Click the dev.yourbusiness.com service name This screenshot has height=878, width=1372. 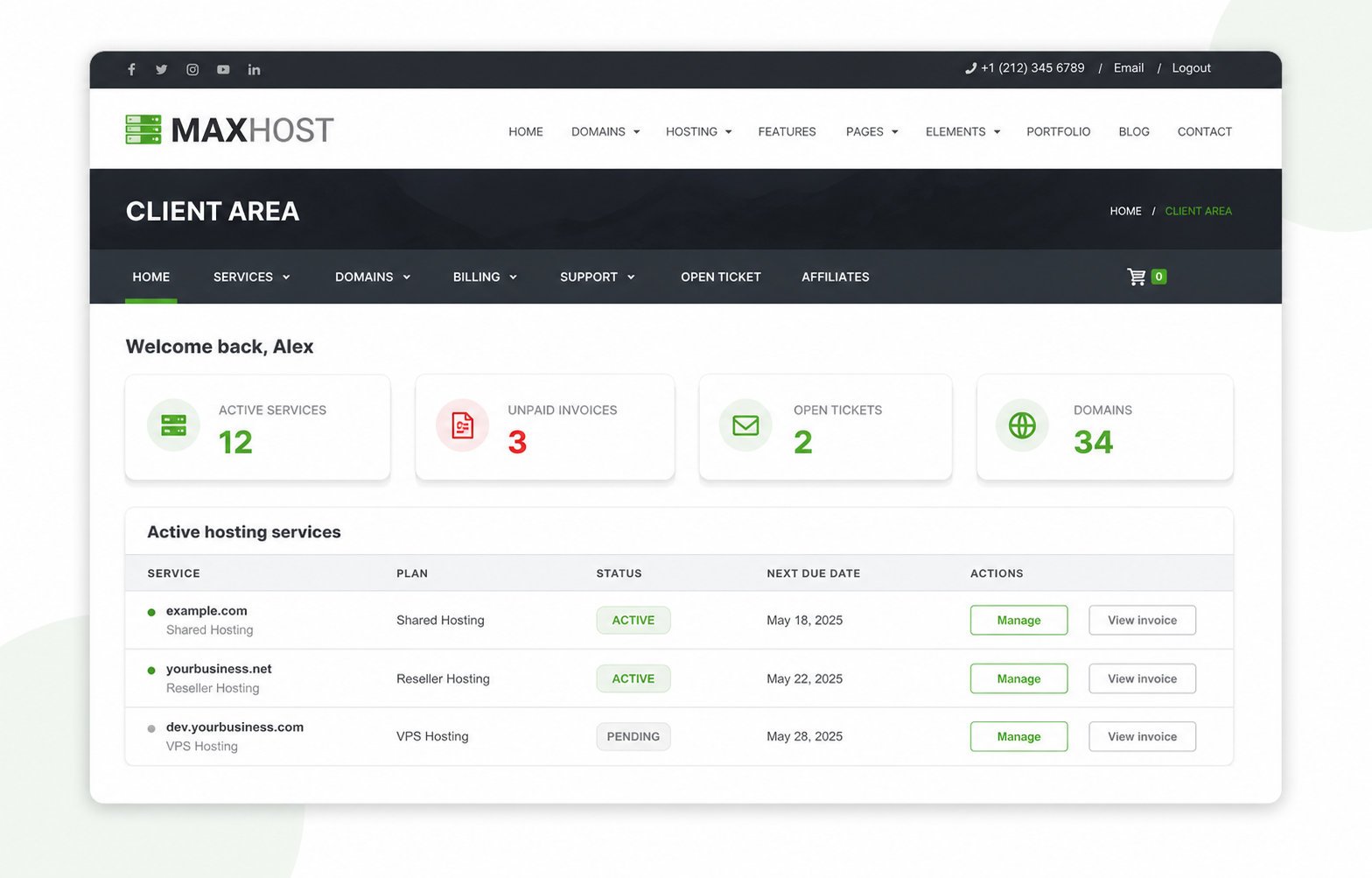[x=234, y=727]
